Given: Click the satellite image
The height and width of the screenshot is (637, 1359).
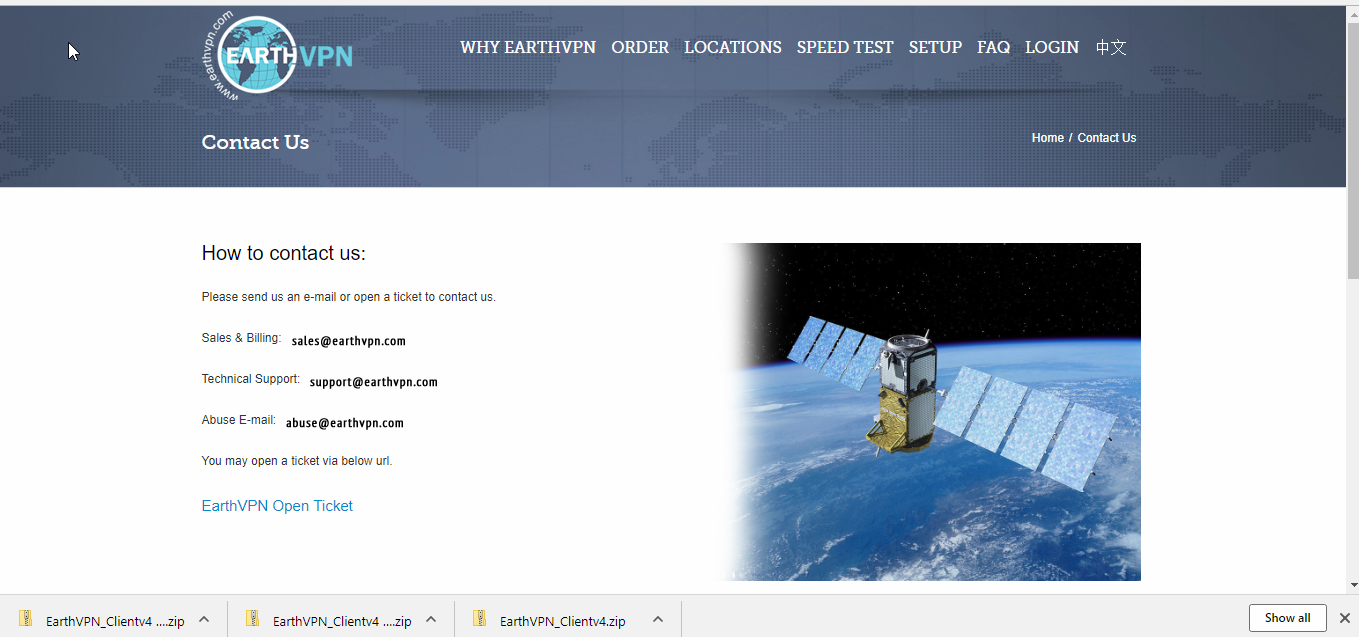Looking at the screenshot, I should click(929, 412).
